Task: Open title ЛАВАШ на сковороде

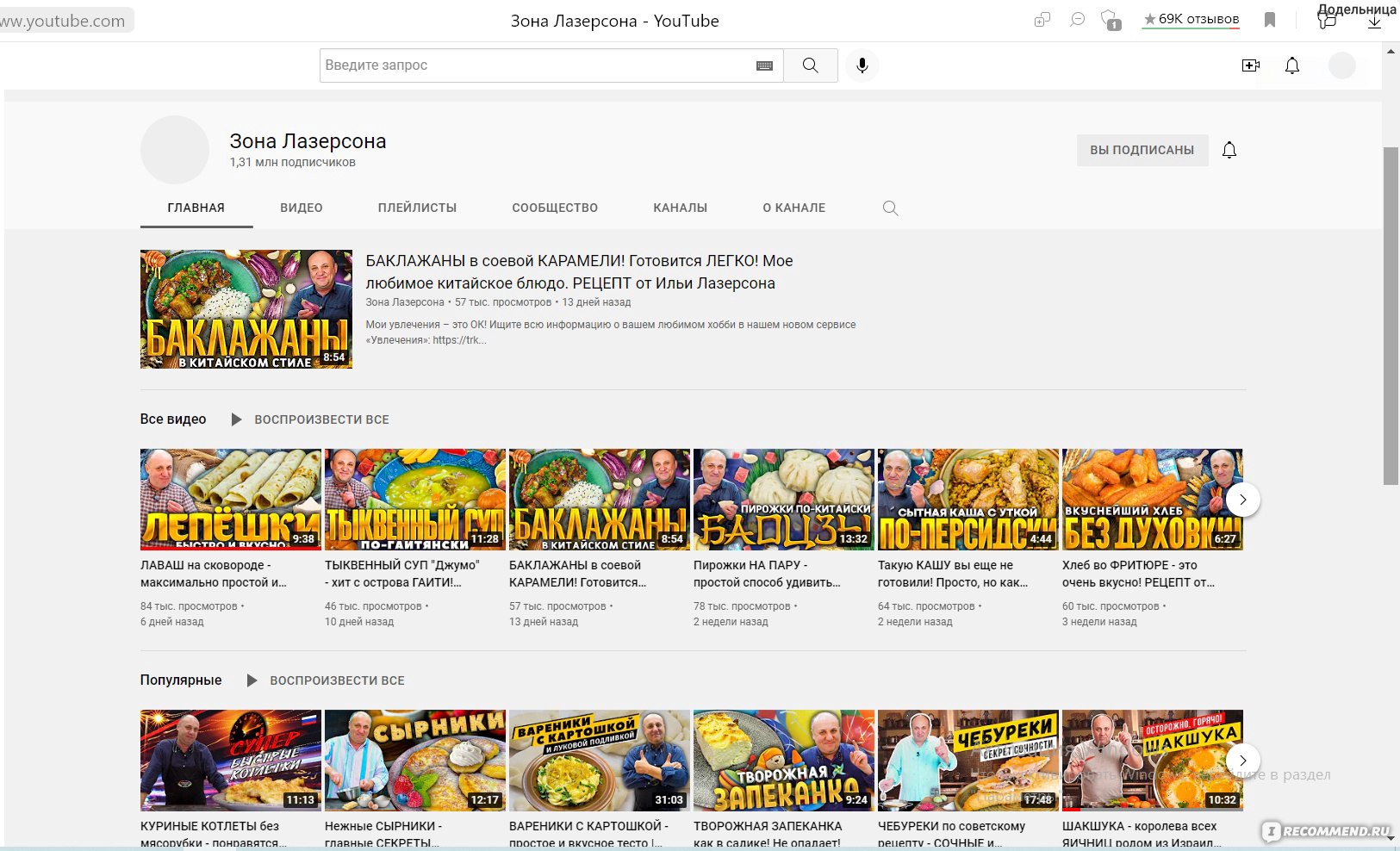Action: pos(214,574)
